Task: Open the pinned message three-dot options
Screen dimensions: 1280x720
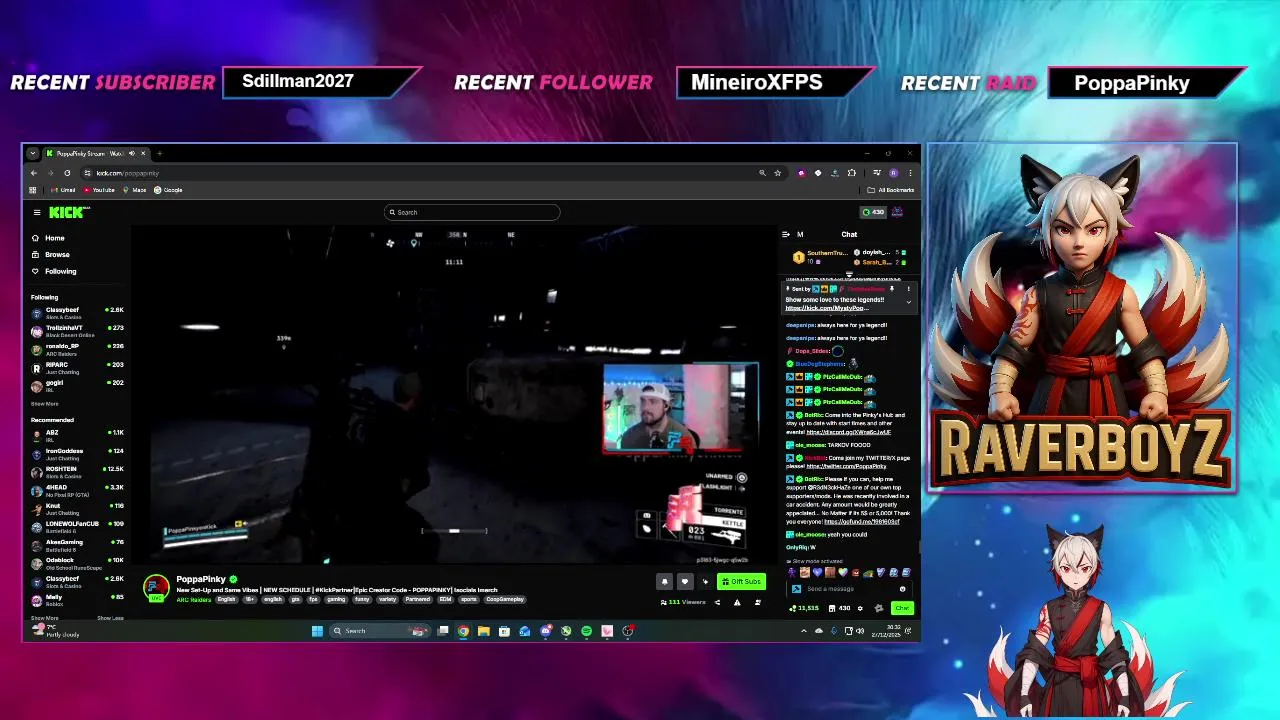Action: [x=908, y=289]
